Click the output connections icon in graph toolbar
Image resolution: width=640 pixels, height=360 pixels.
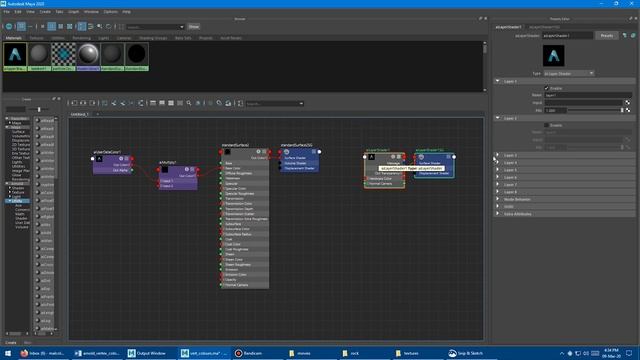click(92, 103)
